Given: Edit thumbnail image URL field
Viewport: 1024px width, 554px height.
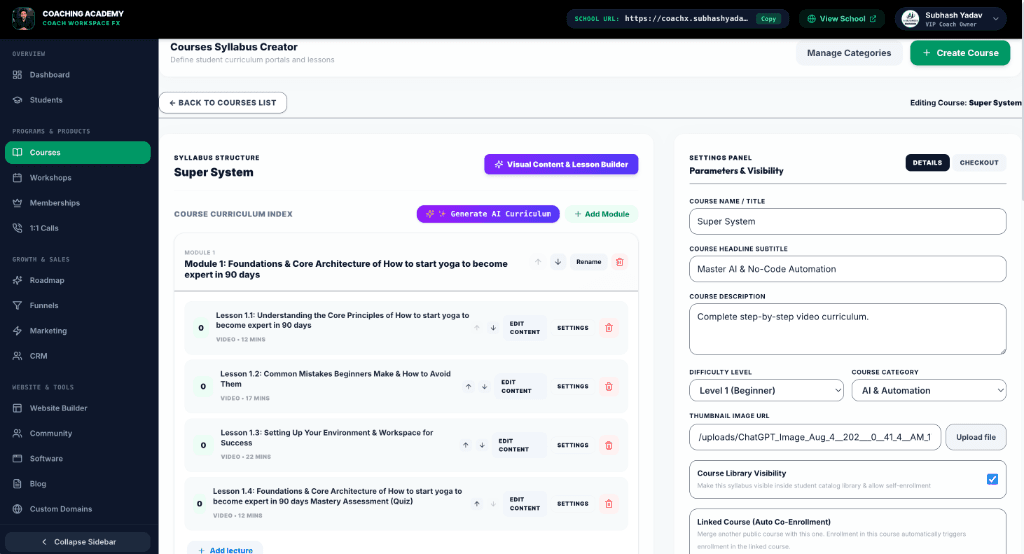Looking at the screenshot, I should coord(815,437).
